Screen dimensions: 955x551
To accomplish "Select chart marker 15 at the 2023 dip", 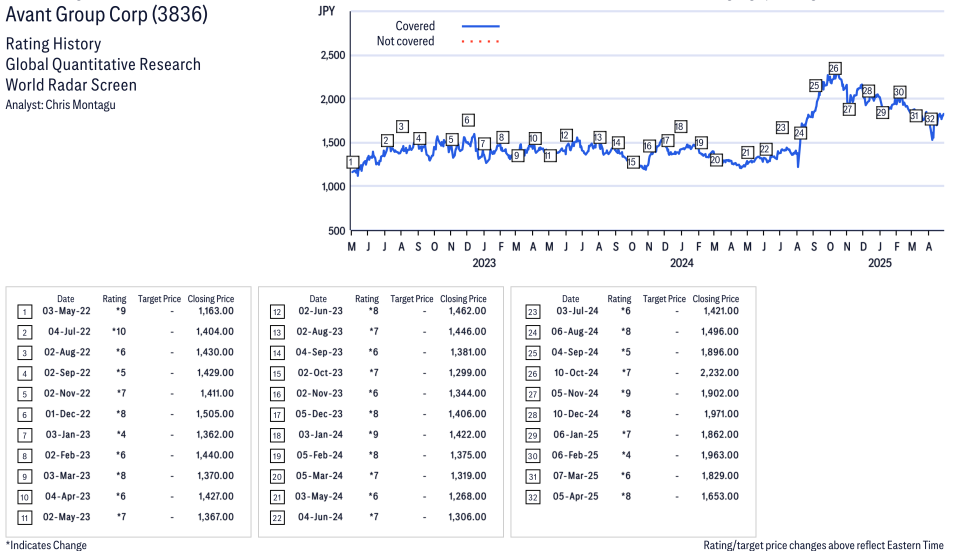I will tap(632, 162).
